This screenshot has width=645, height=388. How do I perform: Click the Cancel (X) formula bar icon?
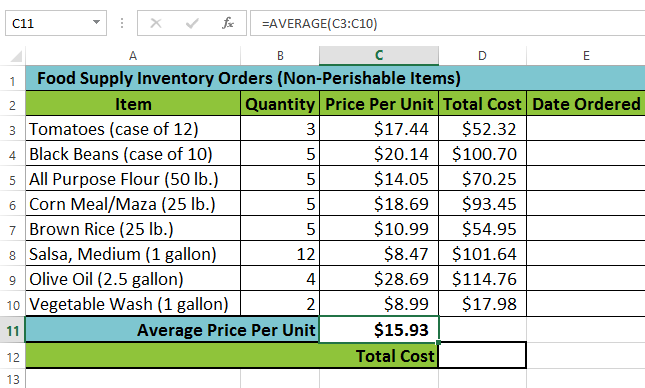tap(155, 23)
